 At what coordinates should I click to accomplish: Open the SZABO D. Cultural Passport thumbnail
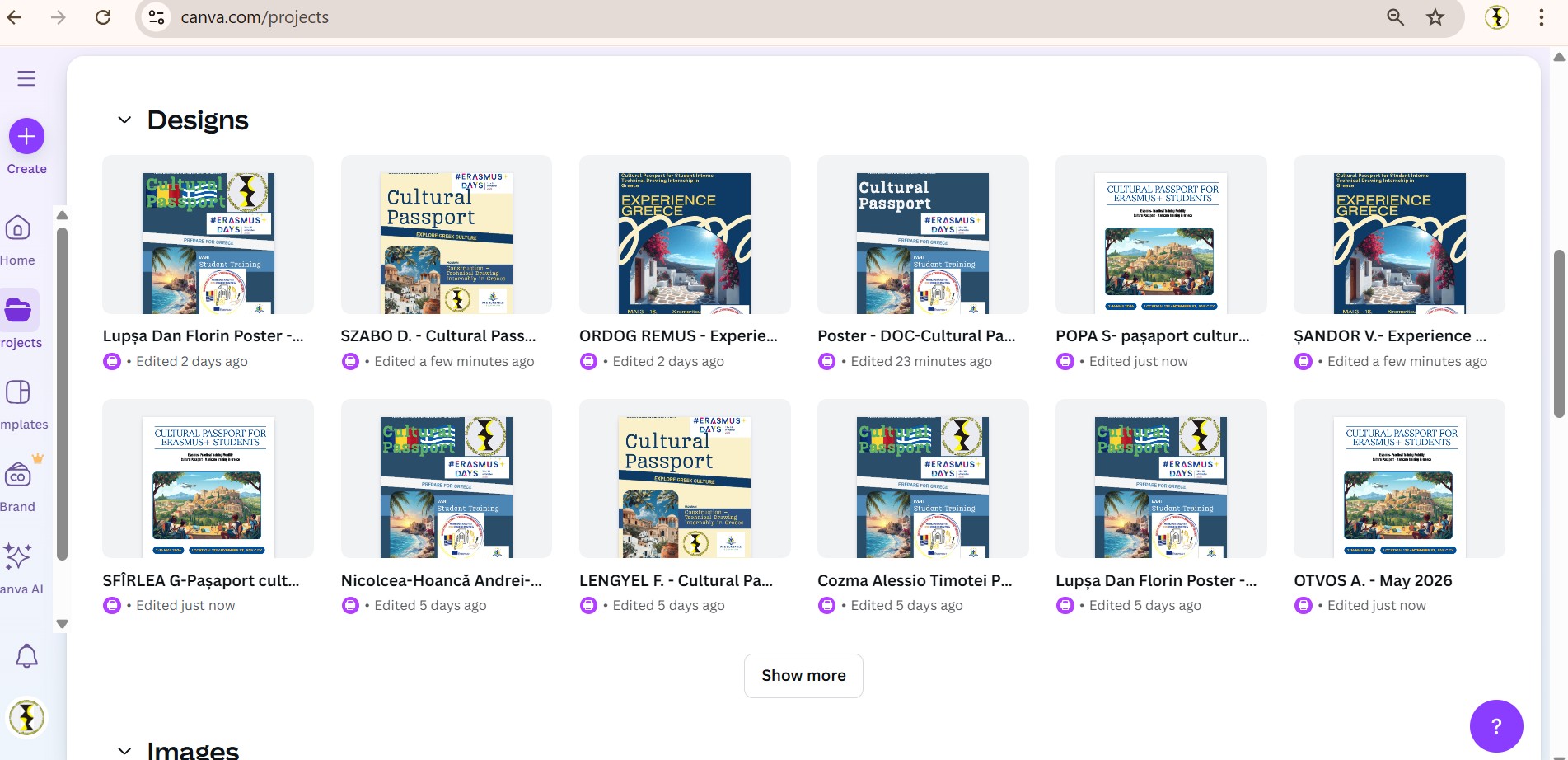[446, 235]
